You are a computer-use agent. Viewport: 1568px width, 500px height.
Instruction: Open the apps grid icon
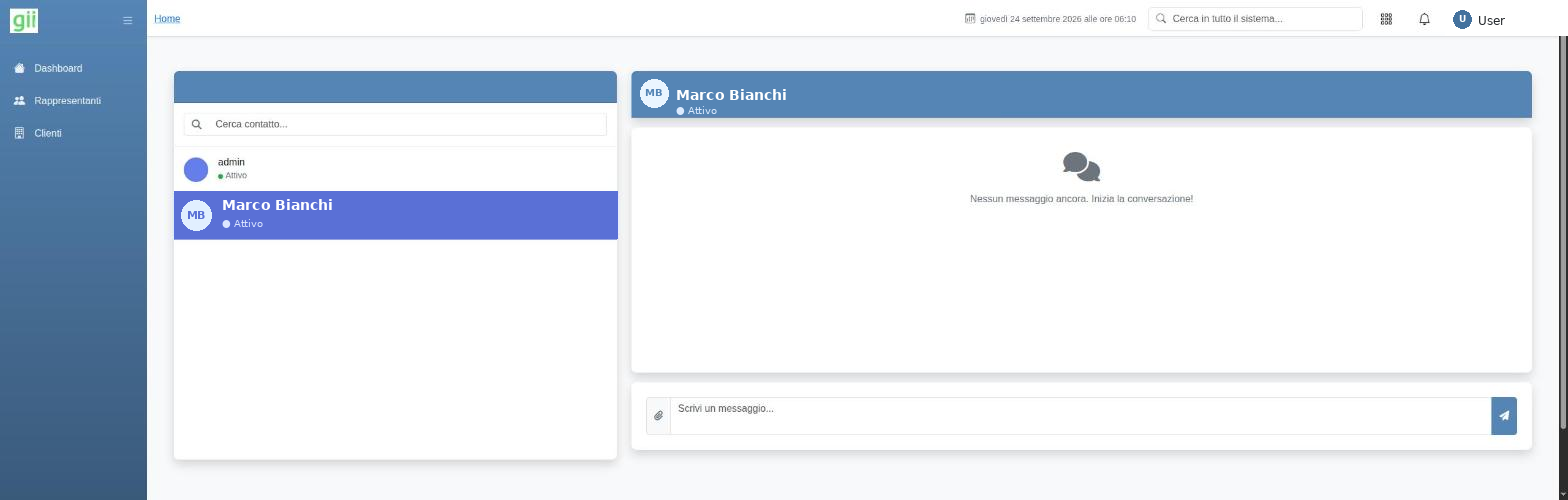pyautogui.click(x=1386, y=19)
